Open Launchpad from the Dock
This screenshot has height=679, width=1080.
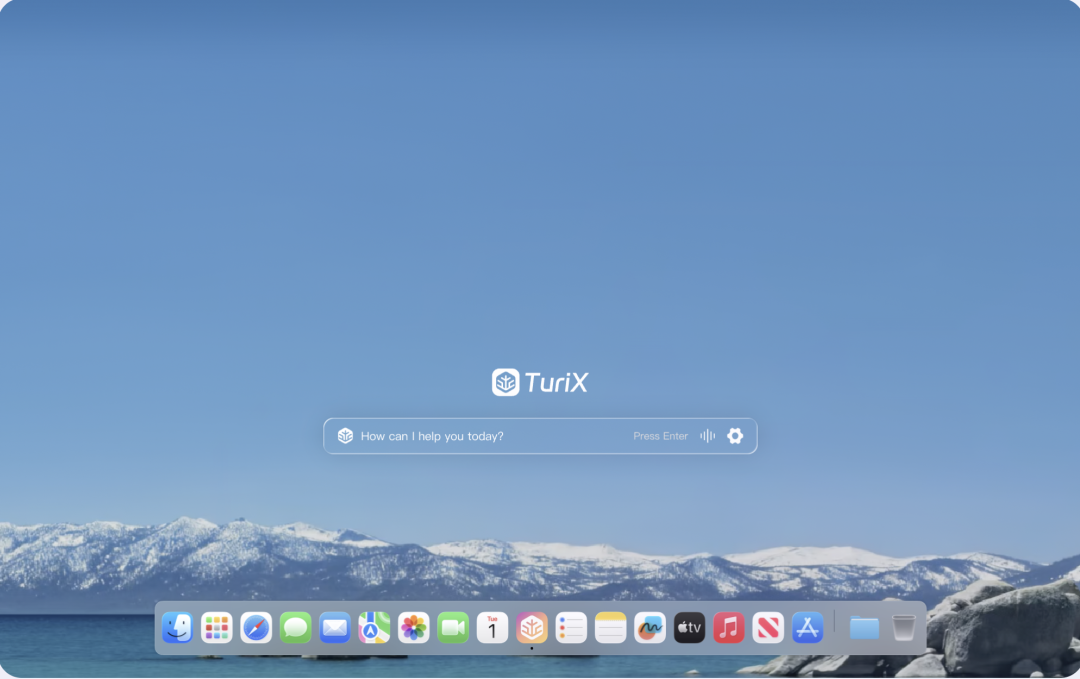(x=216, y=628)
